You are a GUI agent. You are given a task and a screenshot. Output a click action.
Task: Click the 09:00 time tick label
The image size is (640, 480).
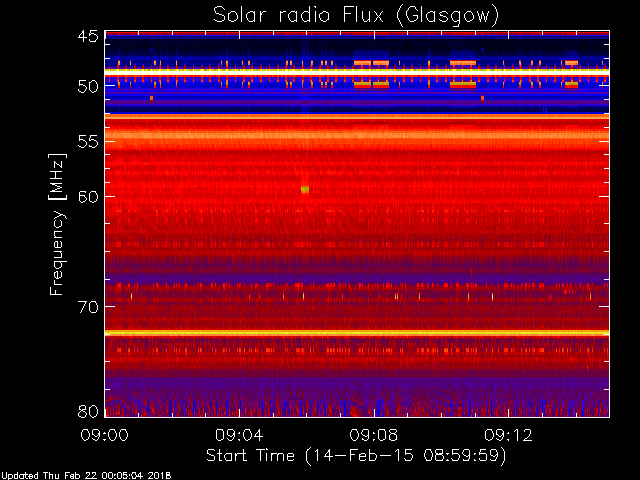click(104, 435)
